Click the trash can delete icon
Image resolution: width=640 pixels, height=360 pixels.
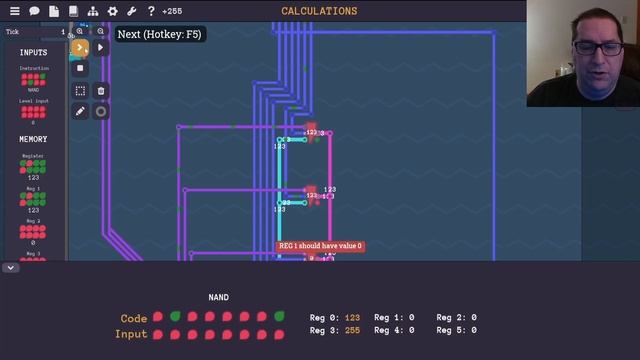pos(101,91)
